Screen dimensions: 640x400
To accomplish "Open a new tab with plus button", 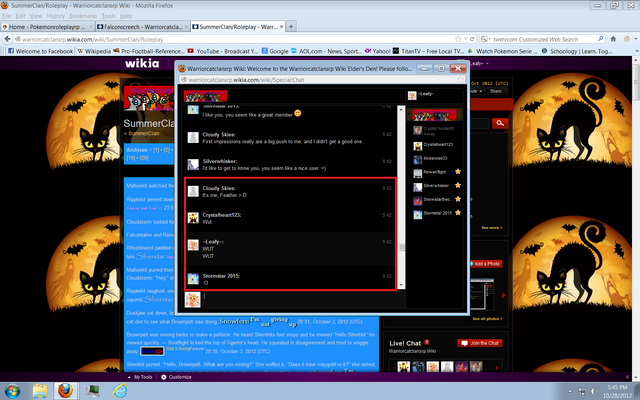I will [291, 27].
